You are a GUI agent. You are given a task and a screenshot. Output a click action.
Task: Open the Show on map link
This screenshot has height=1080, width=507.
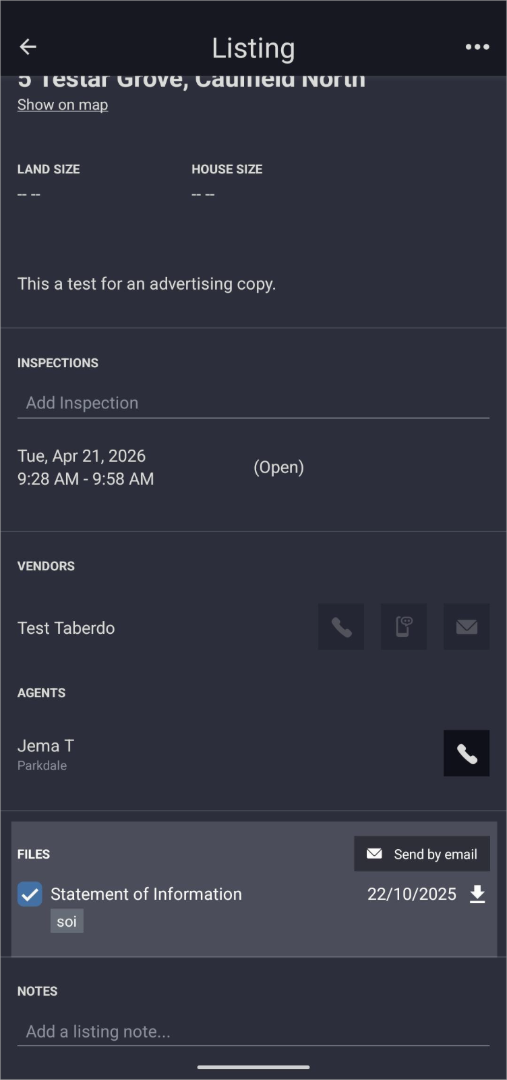click(x=63, y=105)
